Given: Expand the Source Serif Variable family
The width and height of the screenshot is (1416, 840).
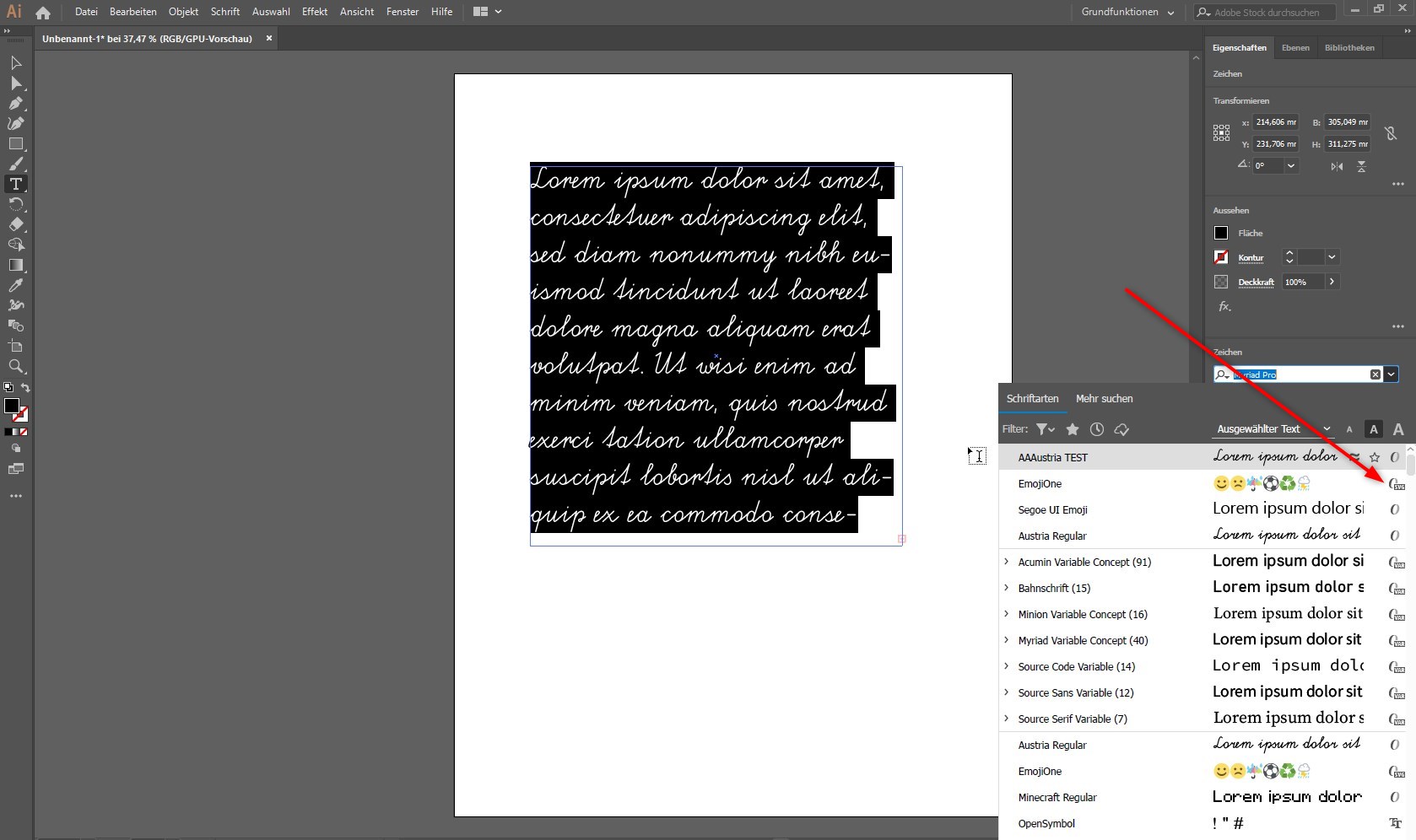Looking at the screenshot, I should [1006, 719].
